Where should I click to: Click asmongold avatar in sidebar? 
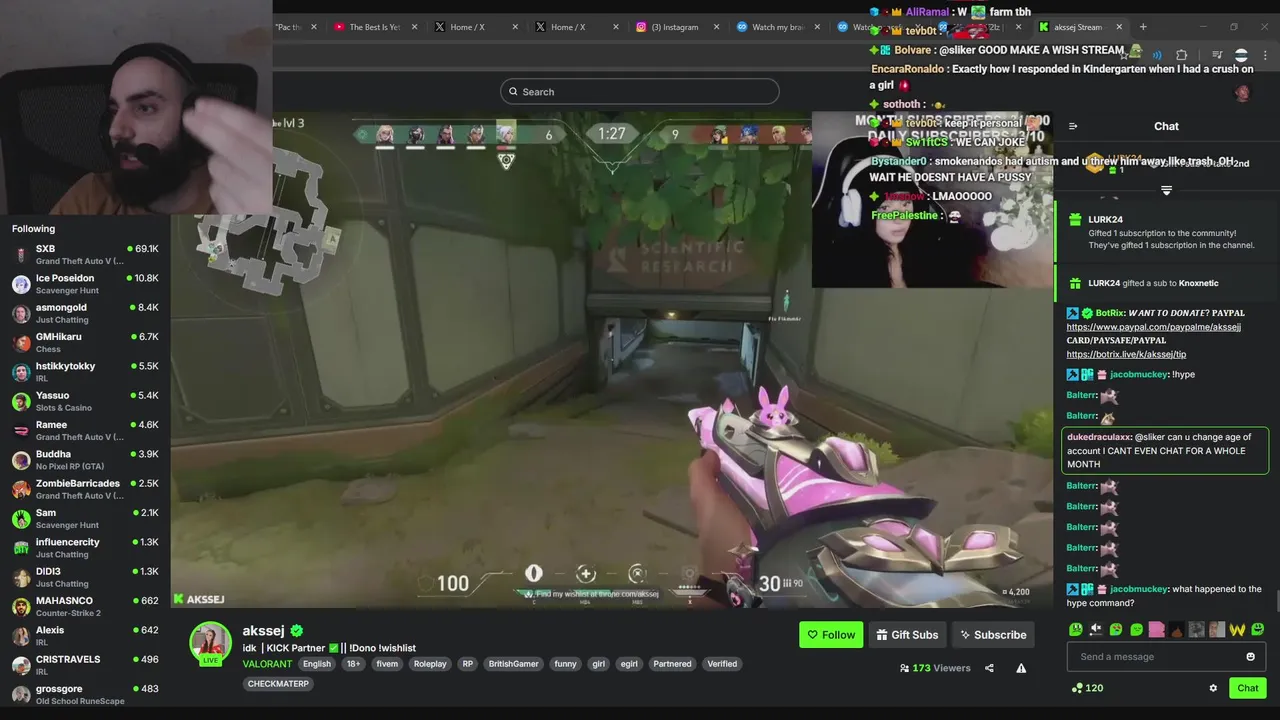[x=21, y=313]
